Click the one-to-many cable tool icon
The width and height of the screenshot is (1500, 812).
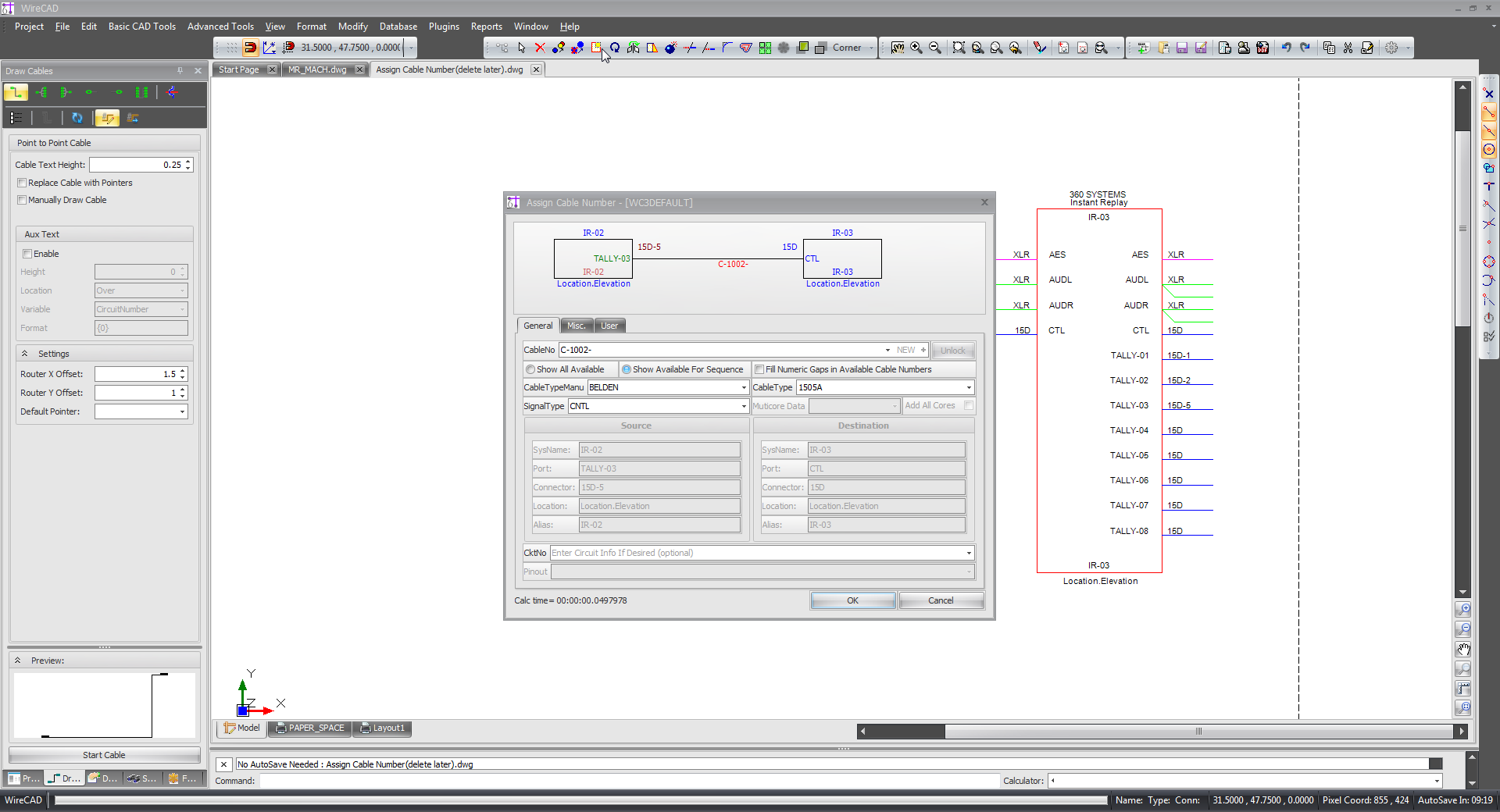[41, 92]
